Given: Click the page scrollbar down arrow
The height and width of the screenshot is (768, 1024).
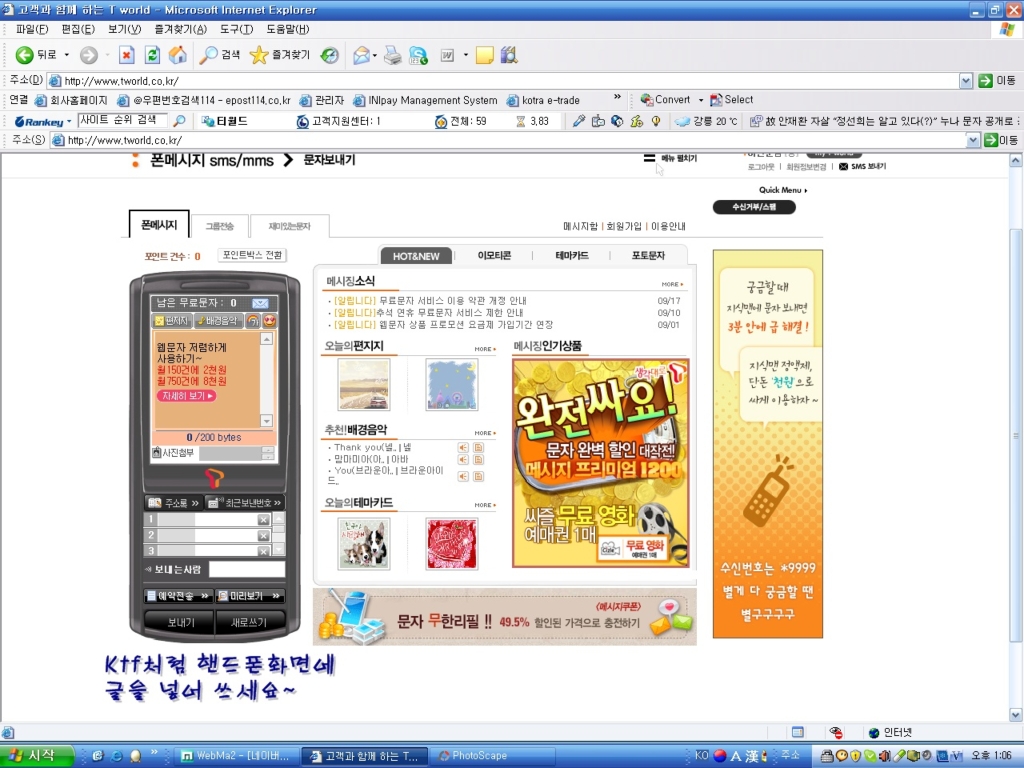Looking at the screenshot, I should (1016, 714).
